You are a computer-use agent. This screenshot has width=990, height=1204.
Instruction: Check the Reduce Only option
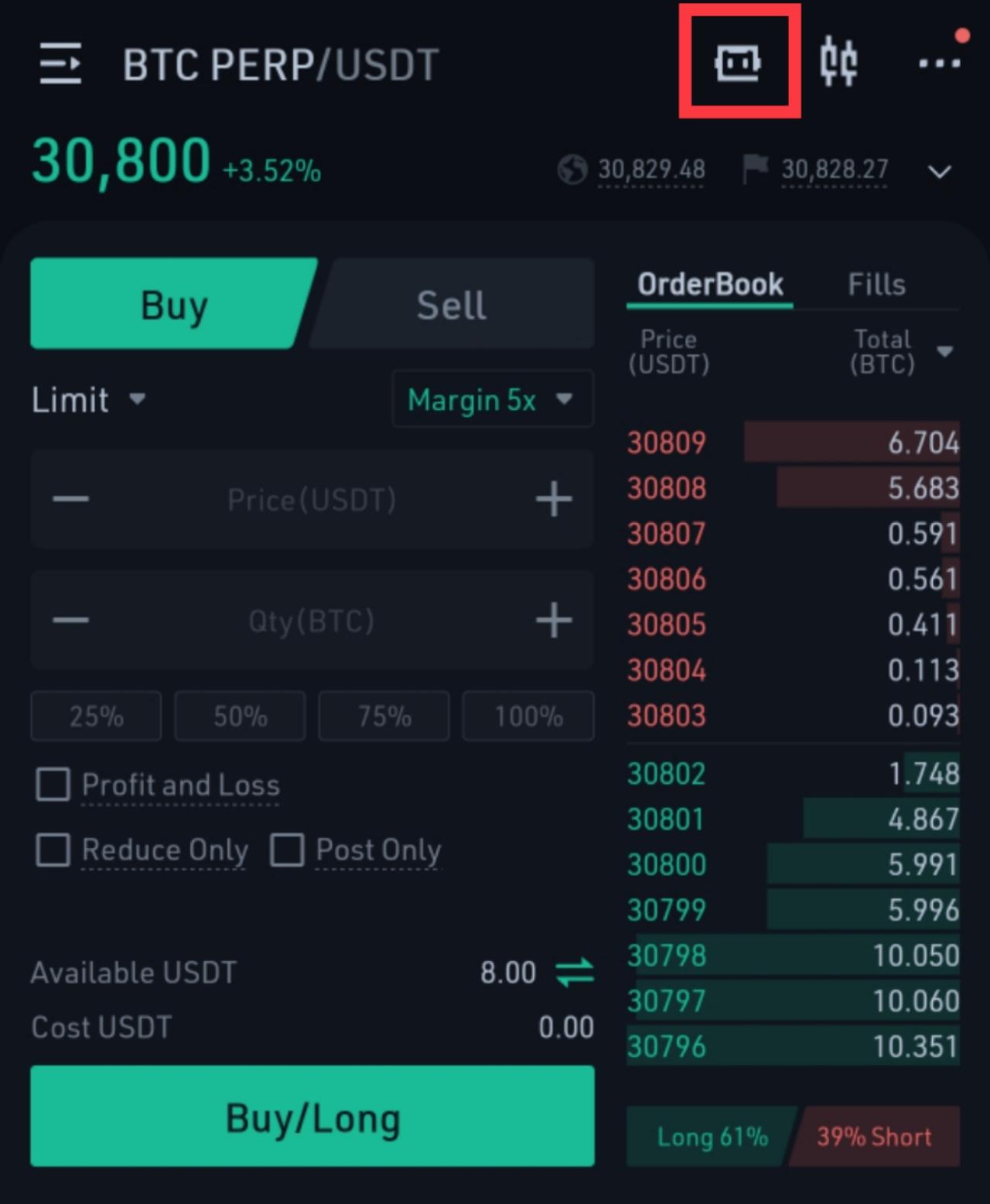click(x=53, y=850)
